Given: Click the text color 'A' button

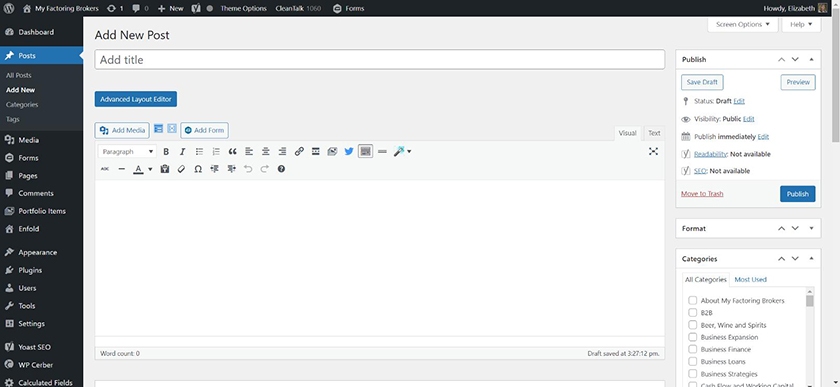Looking at the screenshot, I should [x=138, y=169].
